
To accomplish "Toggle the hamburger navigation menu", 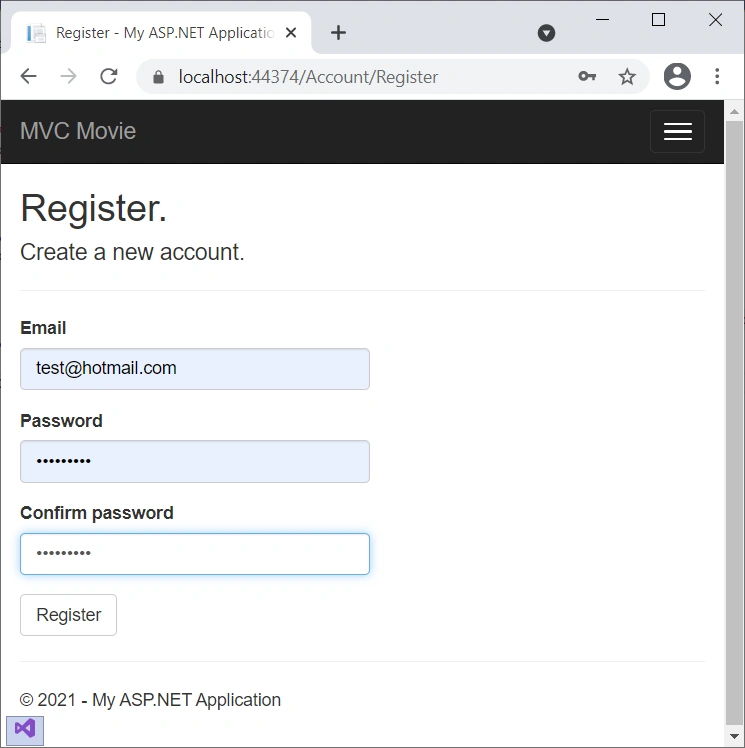I will (x=677, y=131).
